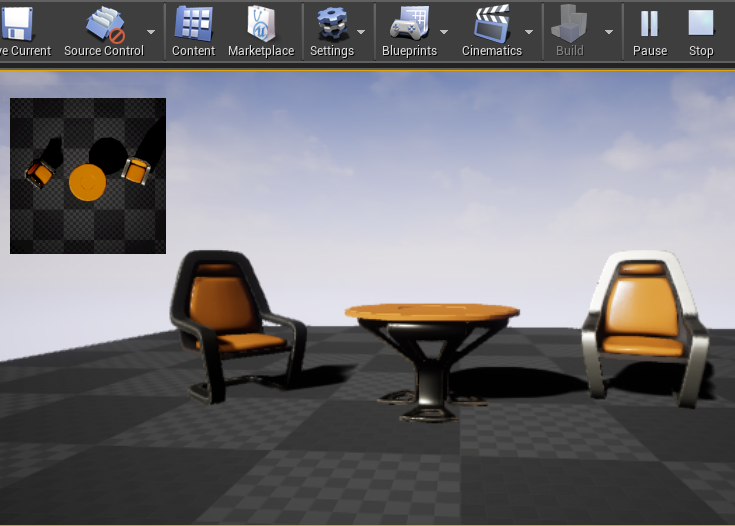
Task: Open the Marketplace shopping bag icon
Action: (x=261, y=23)
